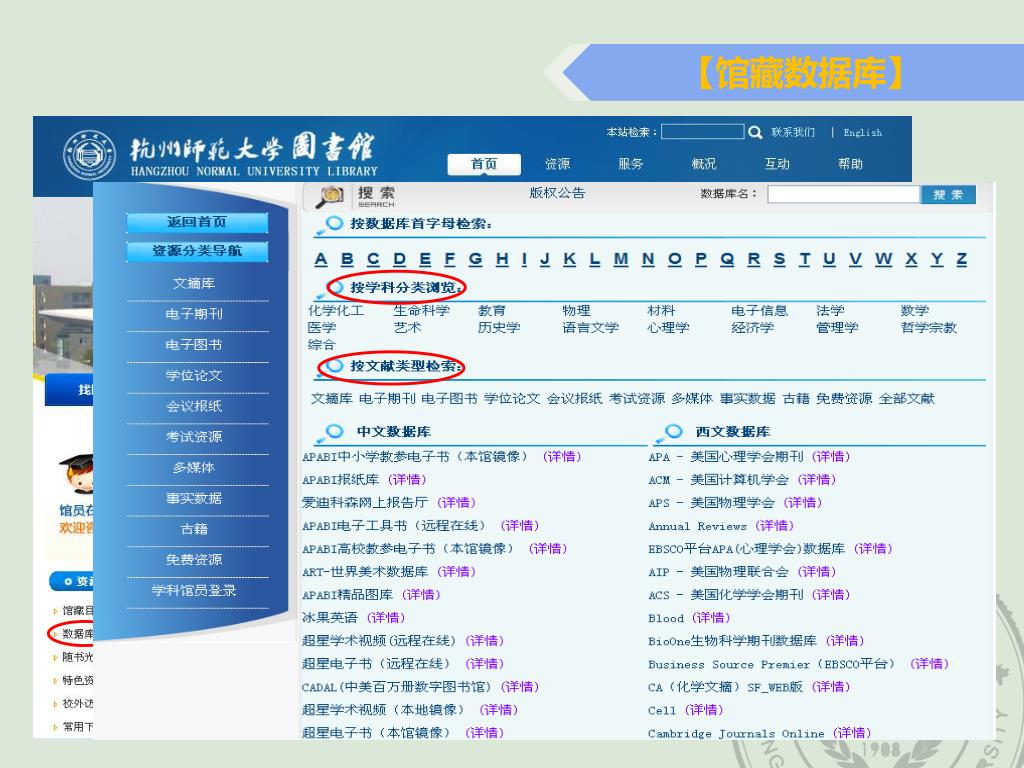Browse the 哲学宗教 subject category
1024x768 pixels.
pyautogui.click(x=929, y=328)
